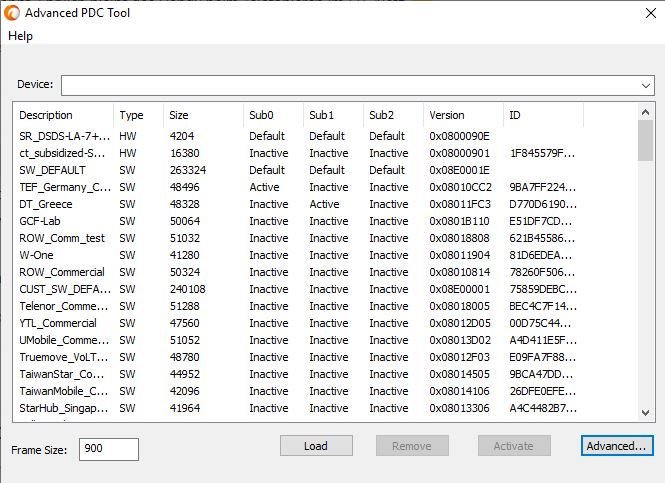
Task: Close the Advanced PDC Tool window
Action: click(651, 13)
